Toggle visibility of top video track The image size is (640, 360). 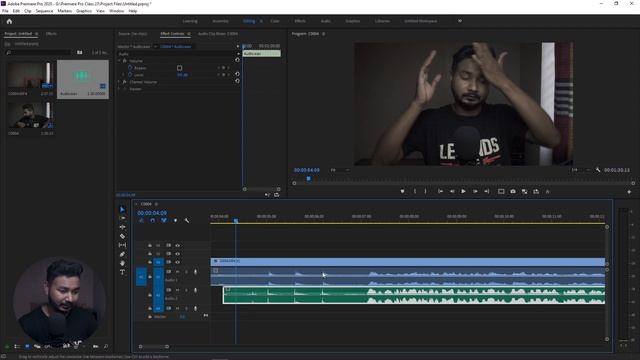(x=178, y=245)
